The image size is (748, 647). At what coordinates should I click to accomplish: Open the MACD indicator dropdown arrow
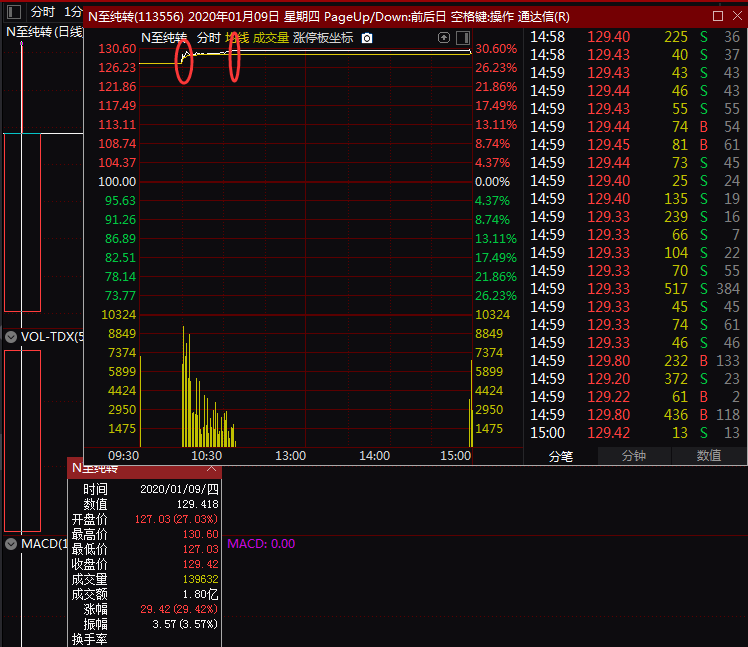click(x=11, y=544)
